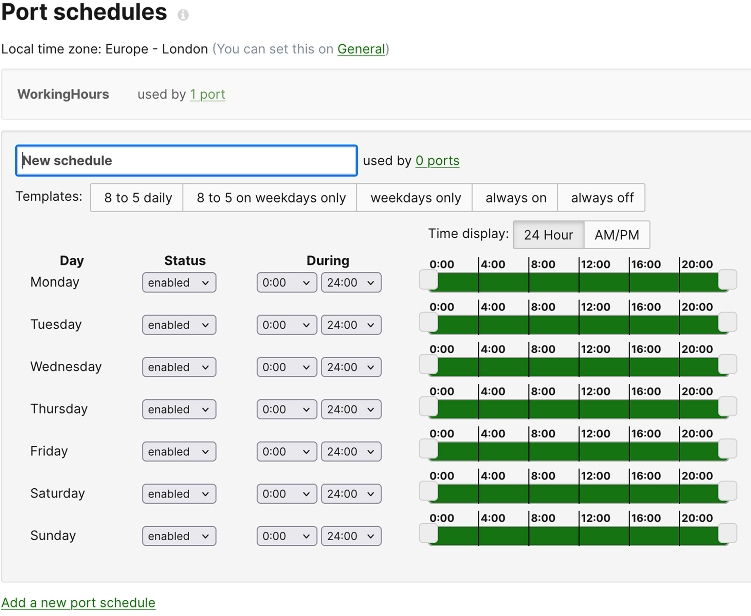
Task: Click Wednesday timeline end slider handle
Action: coord(727,364)
